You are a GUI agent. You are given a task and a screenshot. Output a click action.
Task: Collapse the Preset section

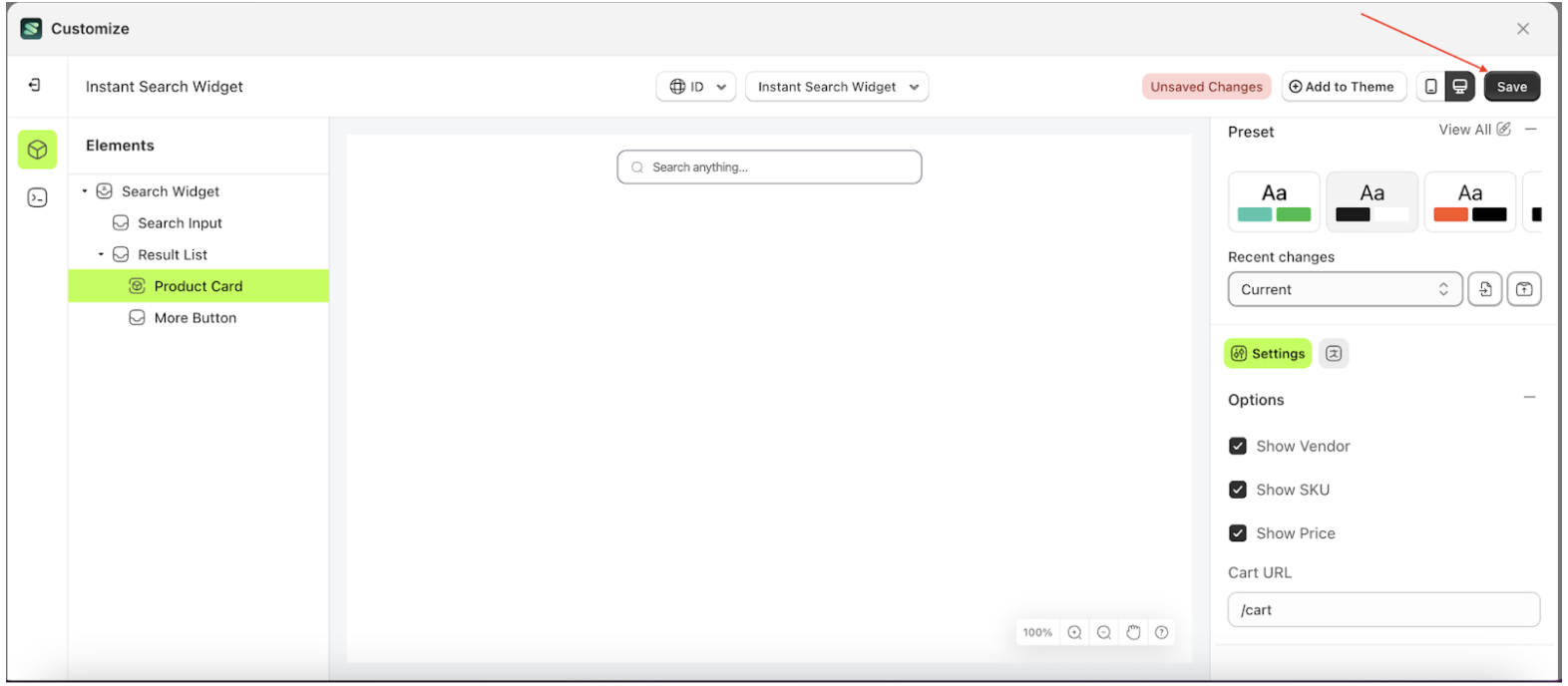(1531, 130)
